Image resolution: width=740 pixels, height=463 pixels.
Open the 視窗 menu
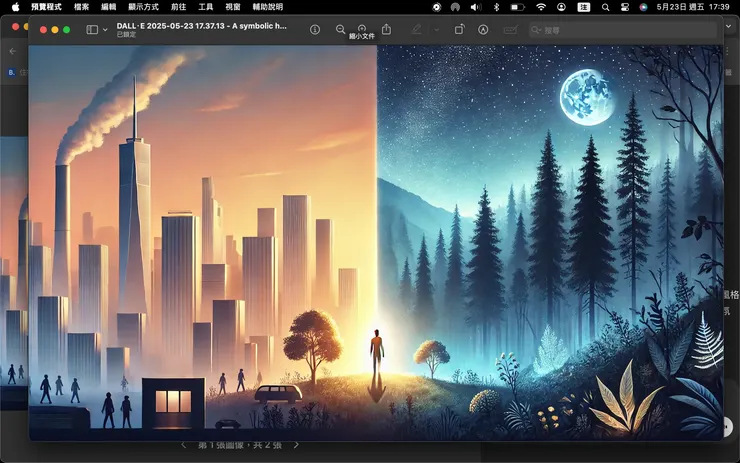(x=233, y=7)
